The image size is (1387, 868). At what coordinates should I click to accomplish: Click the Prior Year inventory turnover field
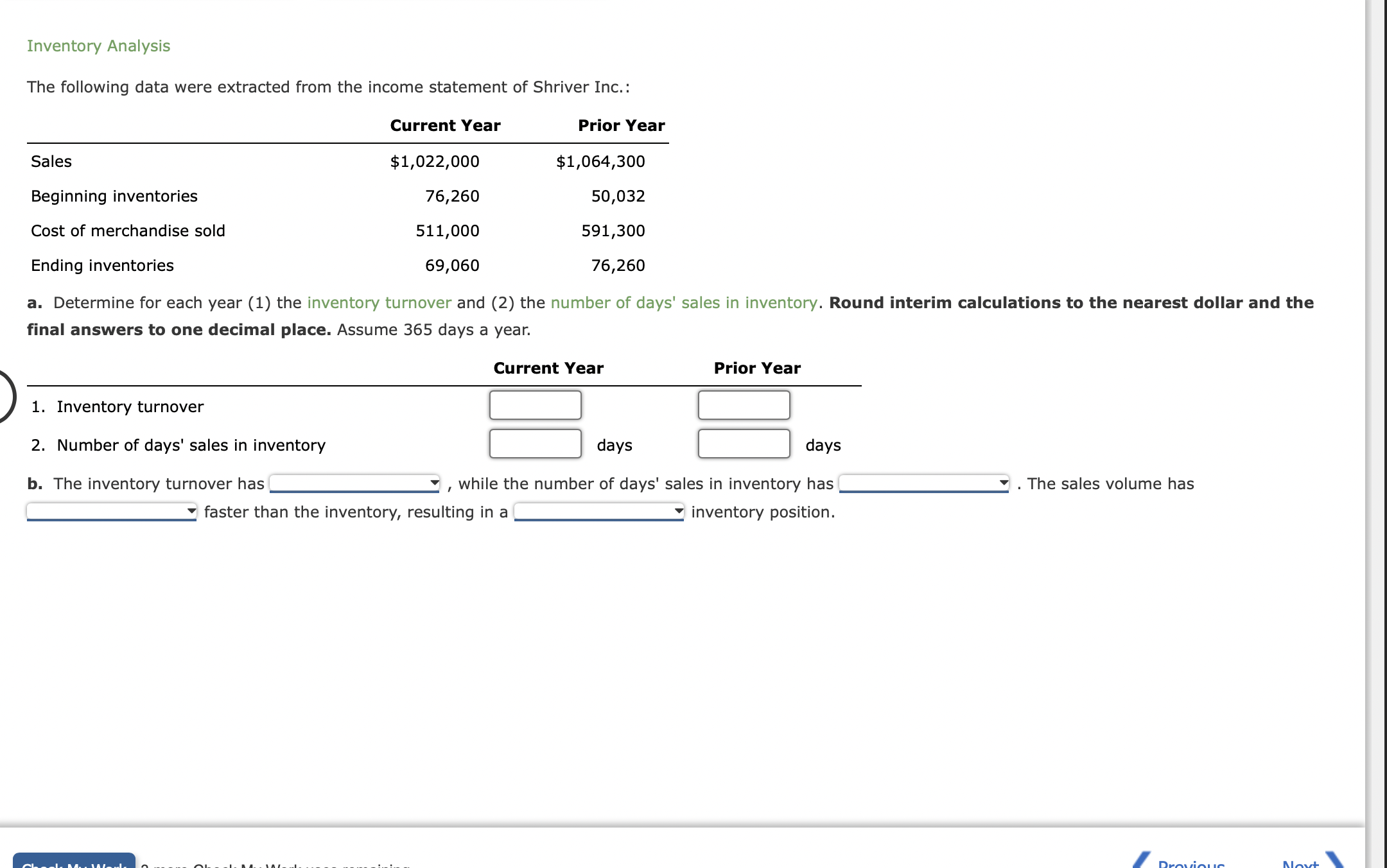(x=744, y=405)
